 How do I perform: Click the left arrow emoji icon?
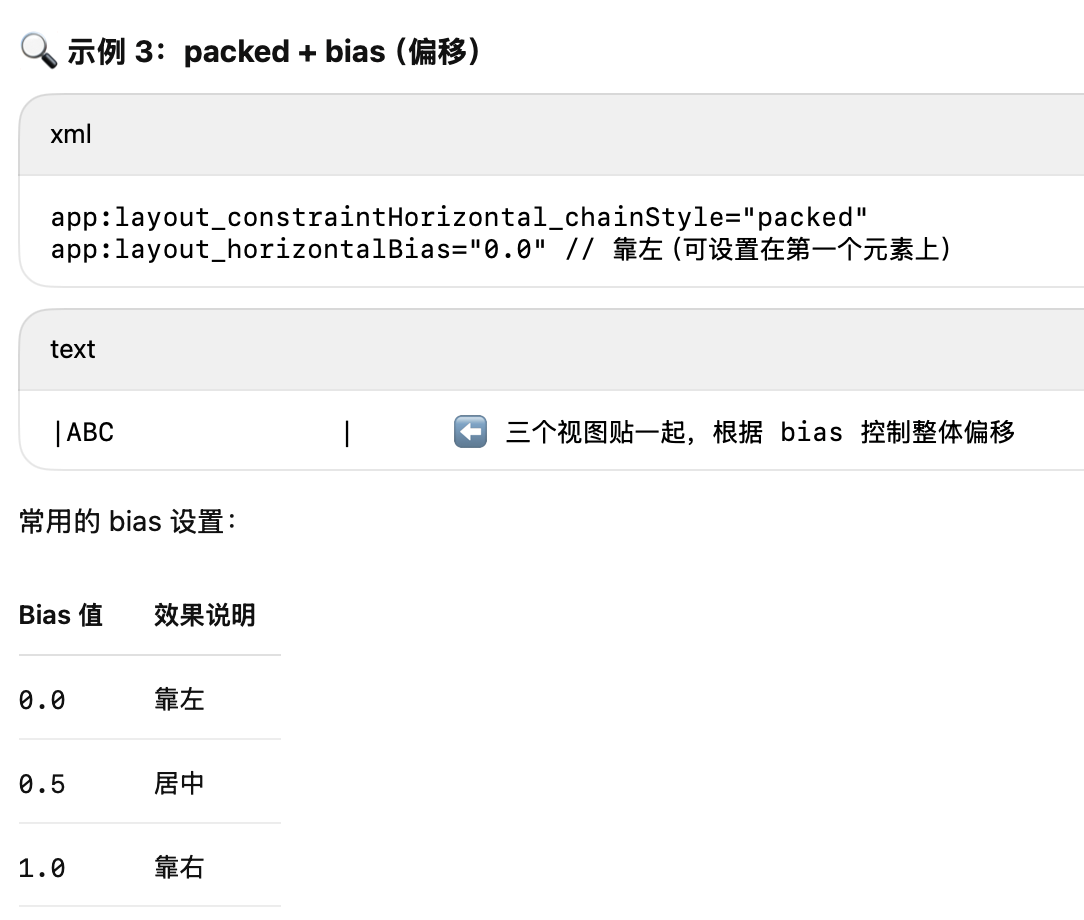470,432
